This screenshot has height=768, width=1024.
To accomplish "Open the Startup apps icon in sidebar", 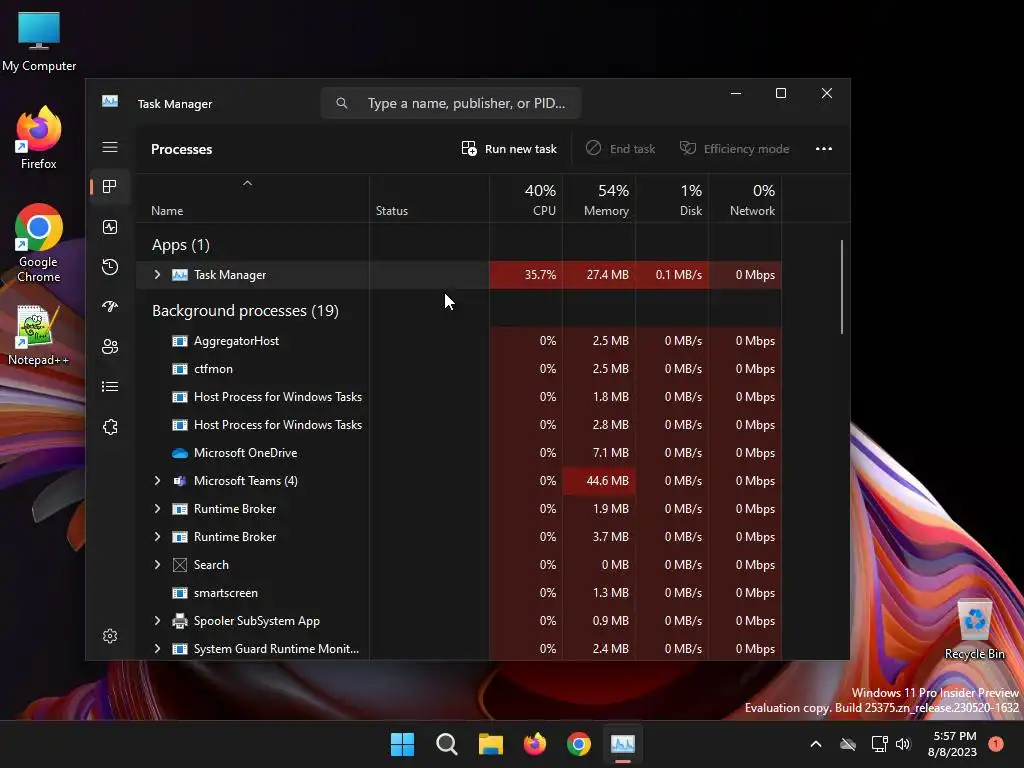I will (110, 306).
